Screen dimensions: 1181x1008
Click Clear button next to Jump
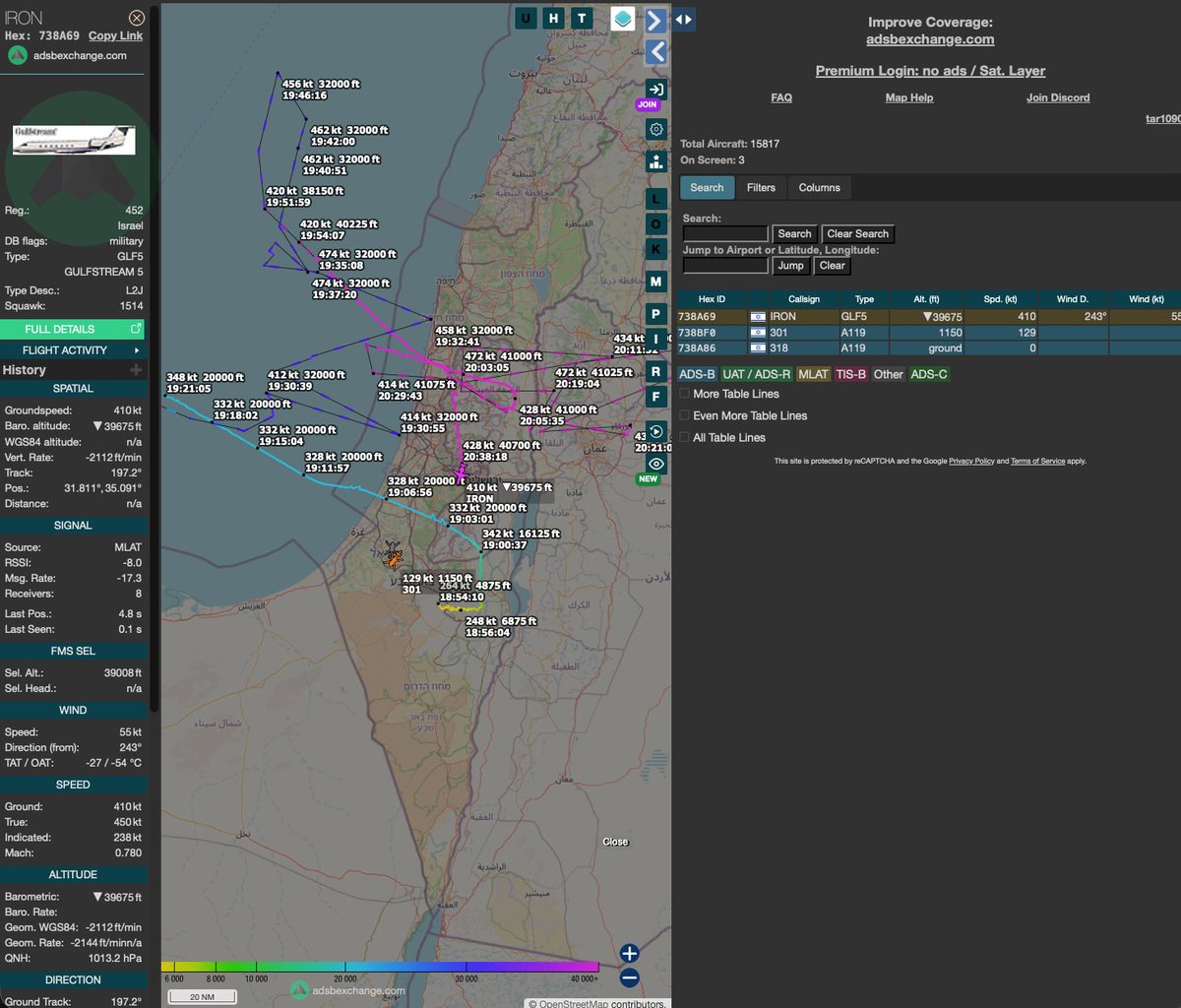pos(832,266)
